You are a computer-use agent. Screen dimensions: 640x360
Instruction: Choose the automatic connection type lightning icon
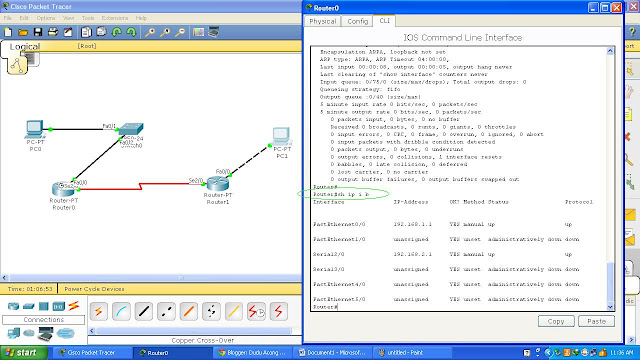coord(98,312)
